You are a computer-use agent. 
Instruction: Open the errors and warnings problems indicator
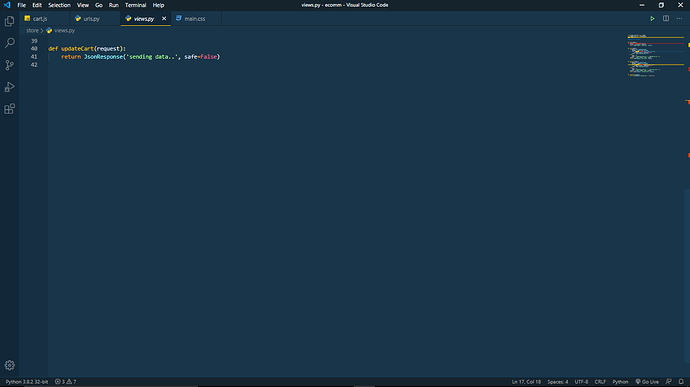[65, 382]
